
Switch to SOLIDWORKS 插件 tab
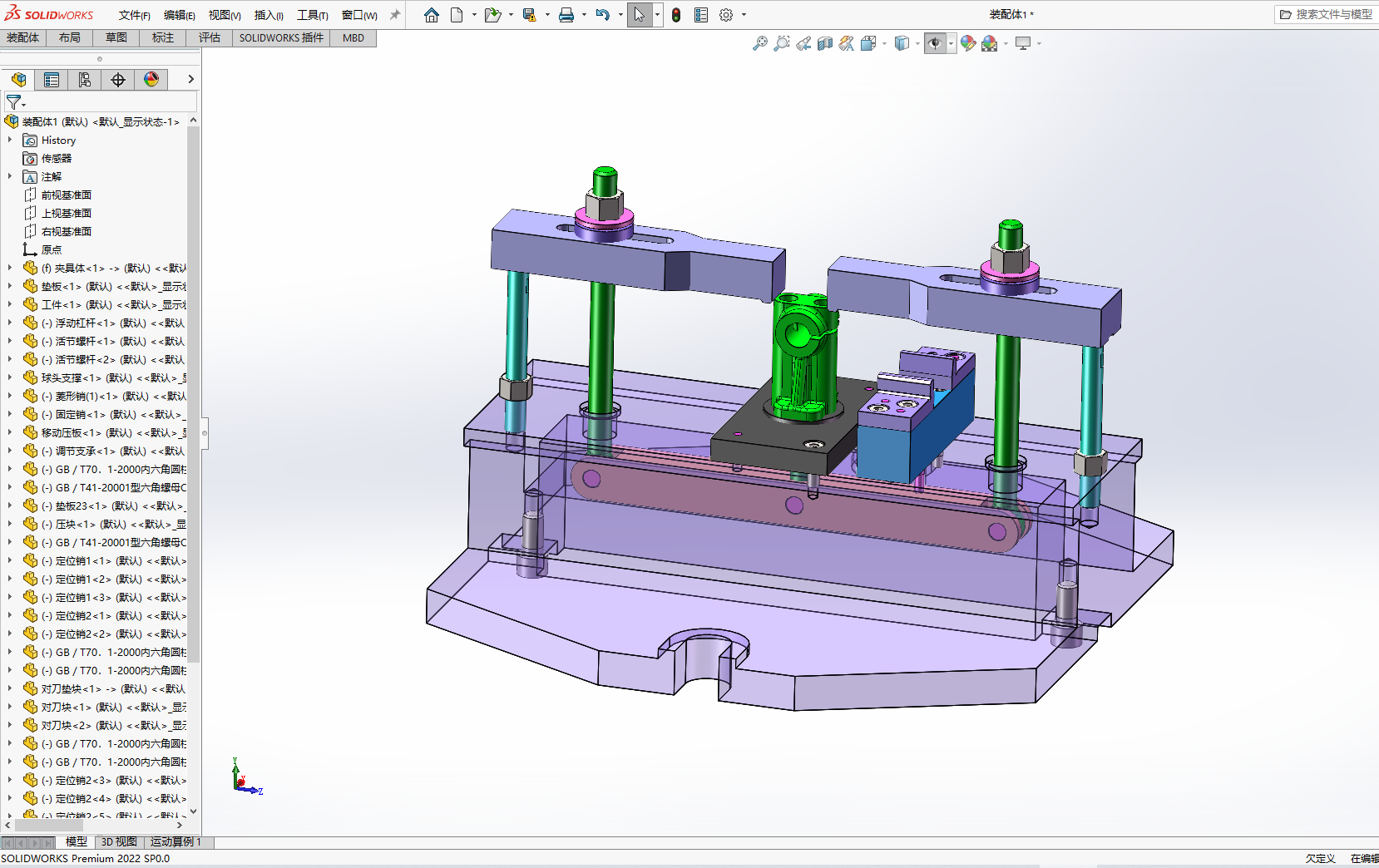[x=281, y=38]
